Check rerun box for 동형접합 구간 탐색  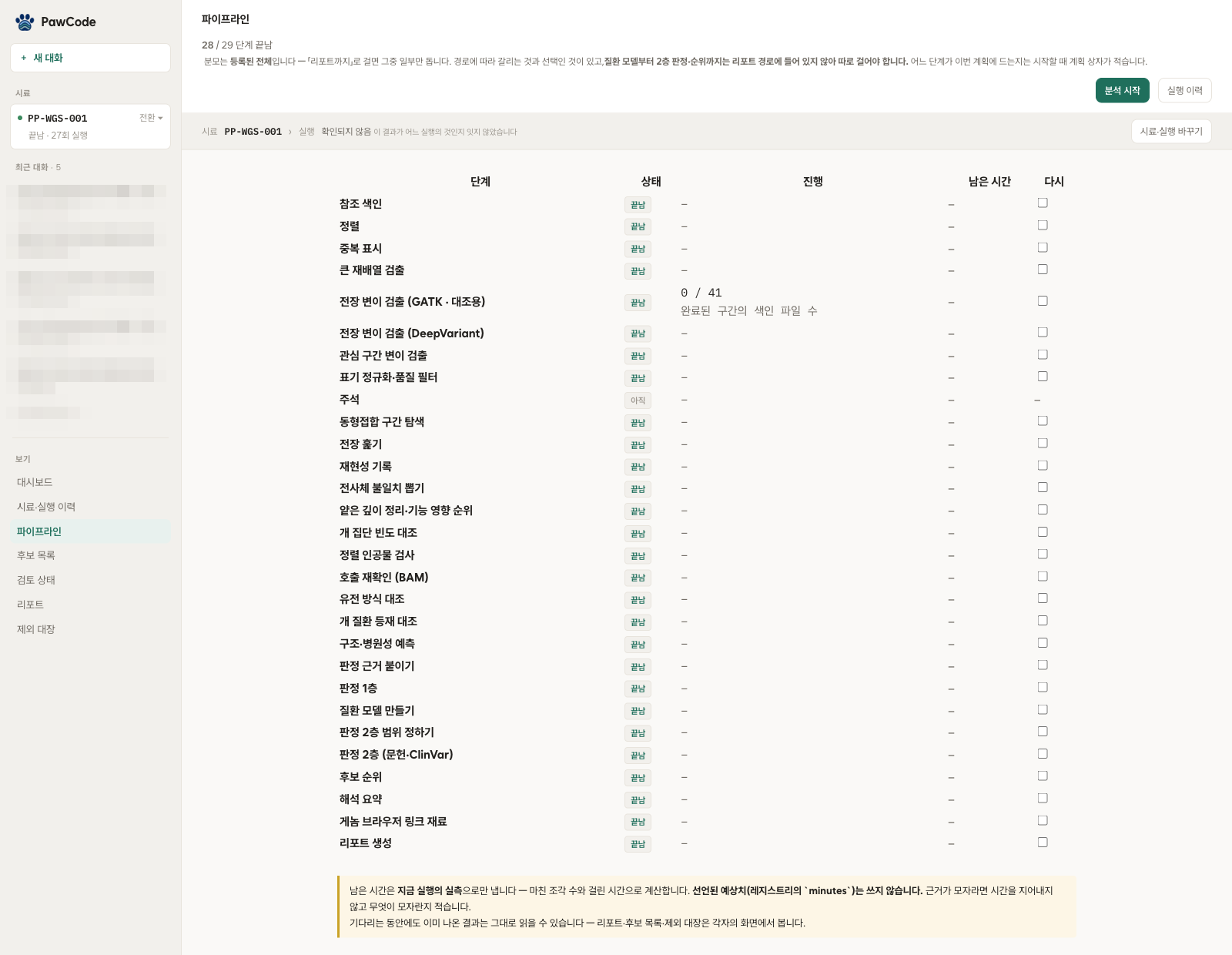(1043, 421)
